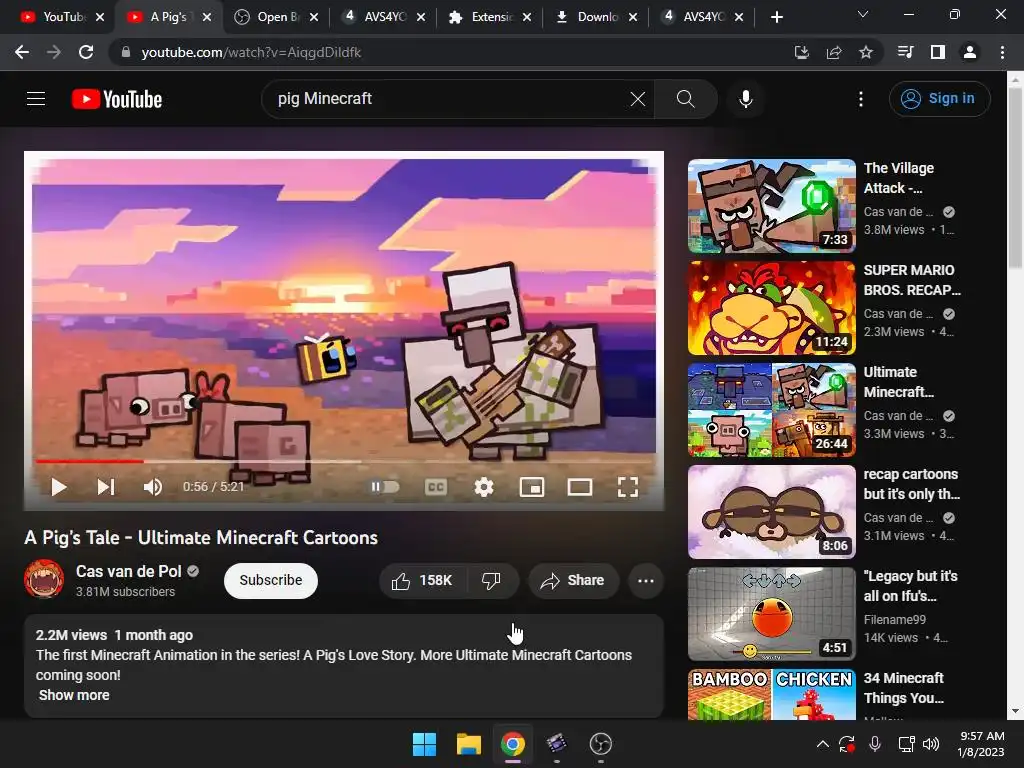Open SUPER MARIO BROS. RECAP video title

pos(912,280)
